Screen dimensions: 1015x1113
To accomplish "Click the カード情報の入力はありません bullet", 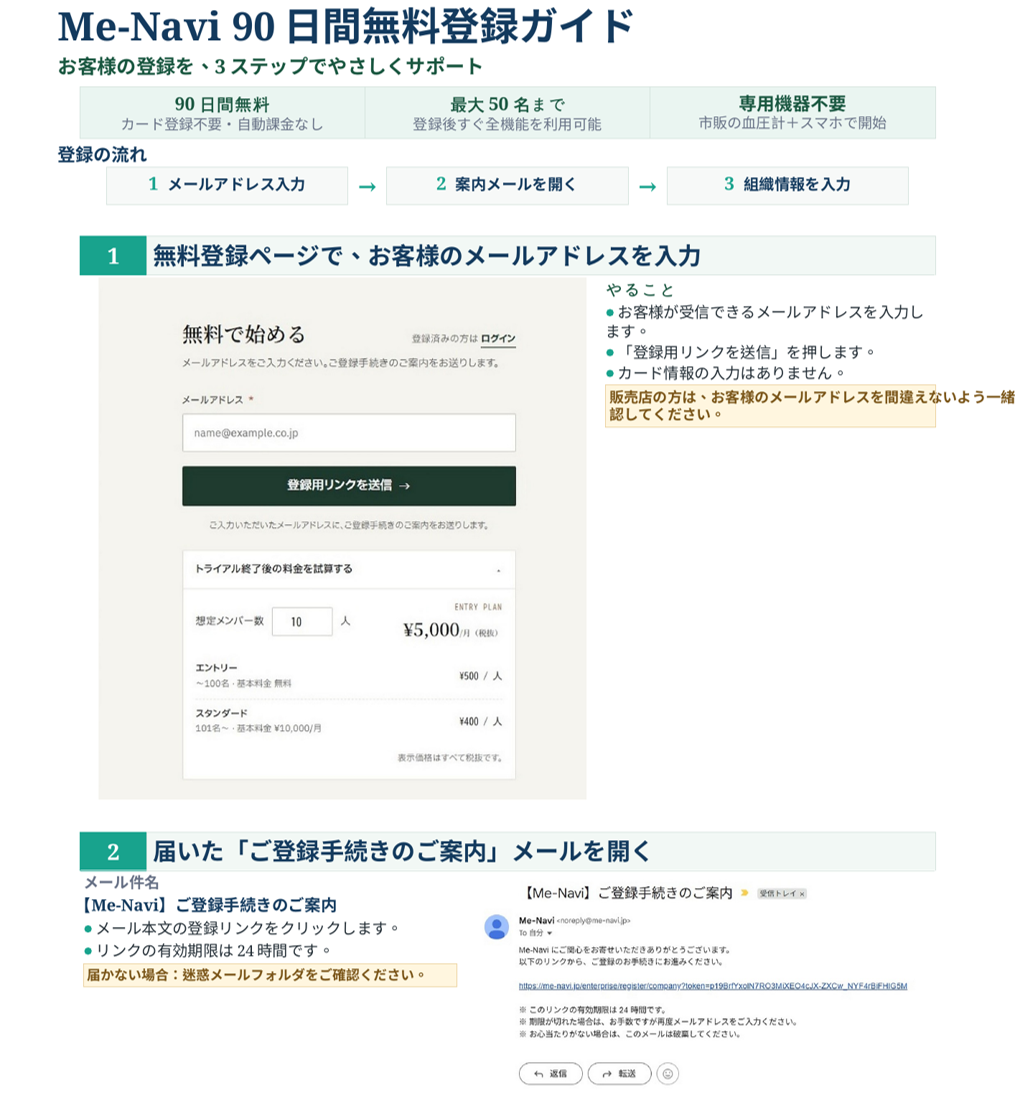I will click(x=725, y=373).
